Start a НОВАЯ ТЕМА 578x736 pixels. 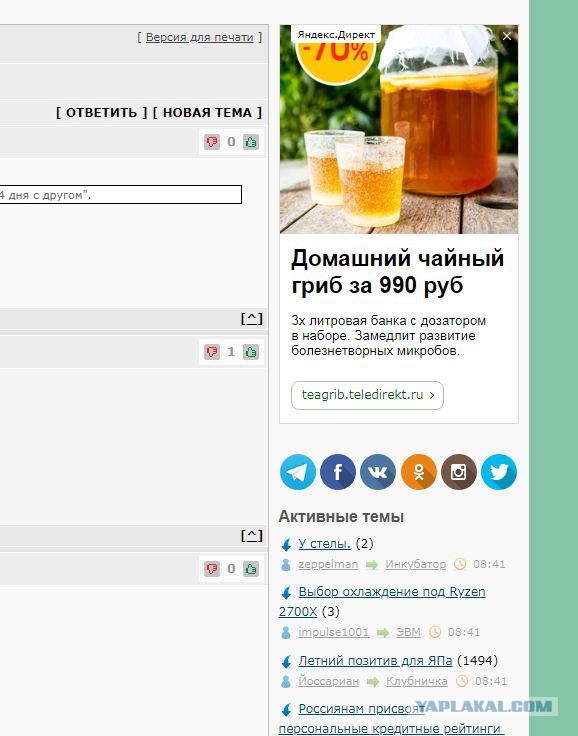click(207, 113)
